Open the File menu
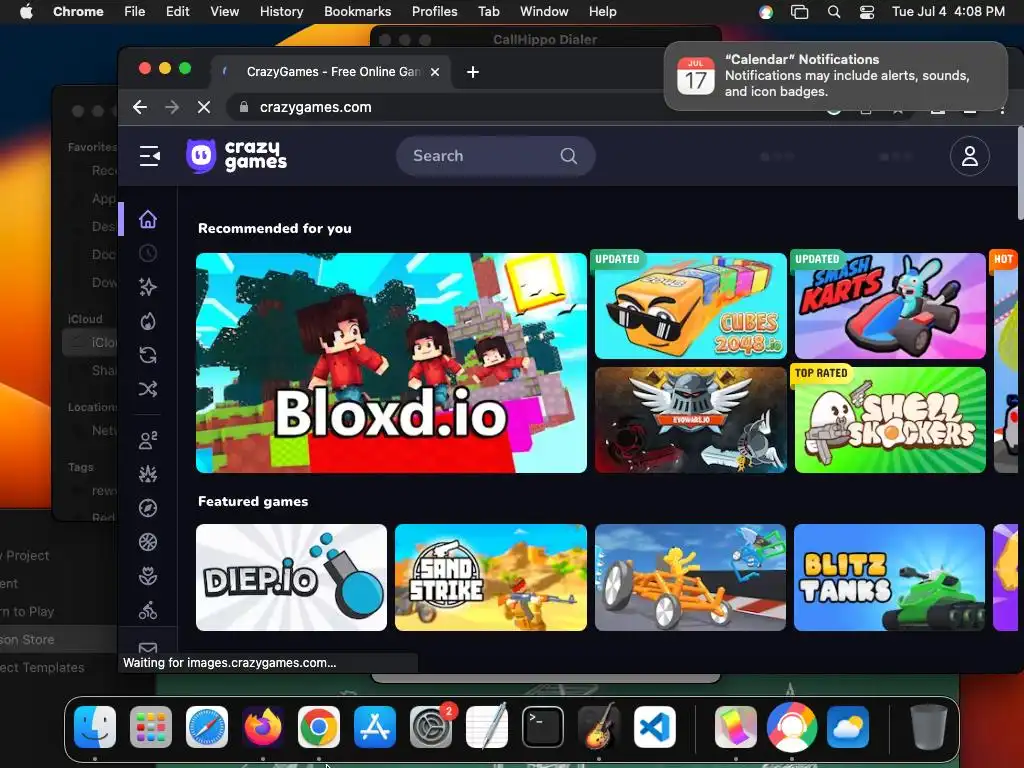This screenshot has width=1024, height=768. 135,11
